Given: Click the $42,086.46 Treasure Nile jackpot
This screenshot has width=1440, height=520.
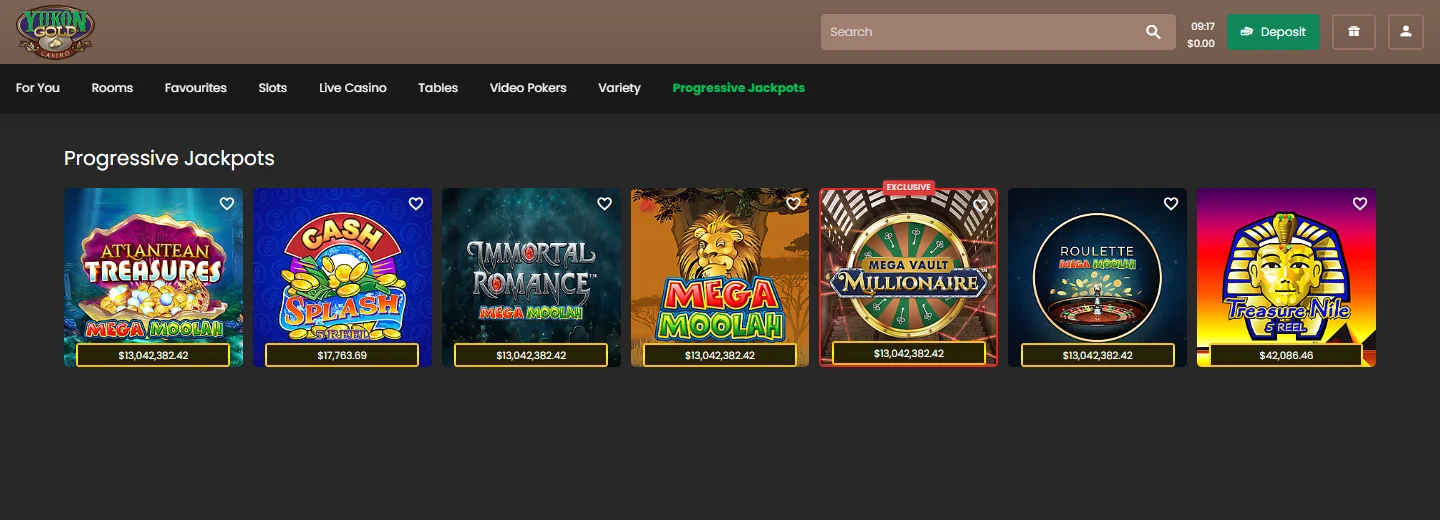Looking at the screenshot, I should [x=1287, y=355].
